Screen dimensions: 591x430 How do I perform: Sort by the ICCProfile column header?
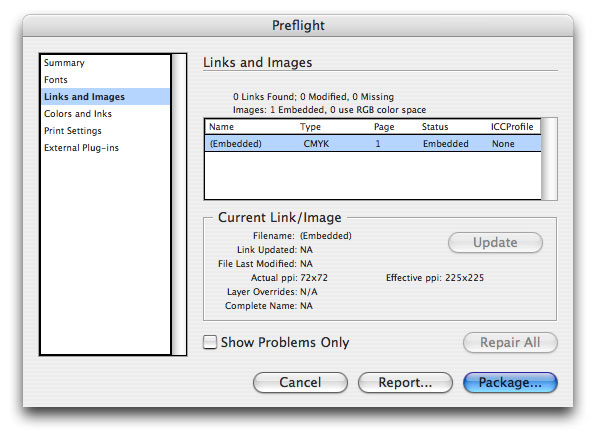coord(512,127)
